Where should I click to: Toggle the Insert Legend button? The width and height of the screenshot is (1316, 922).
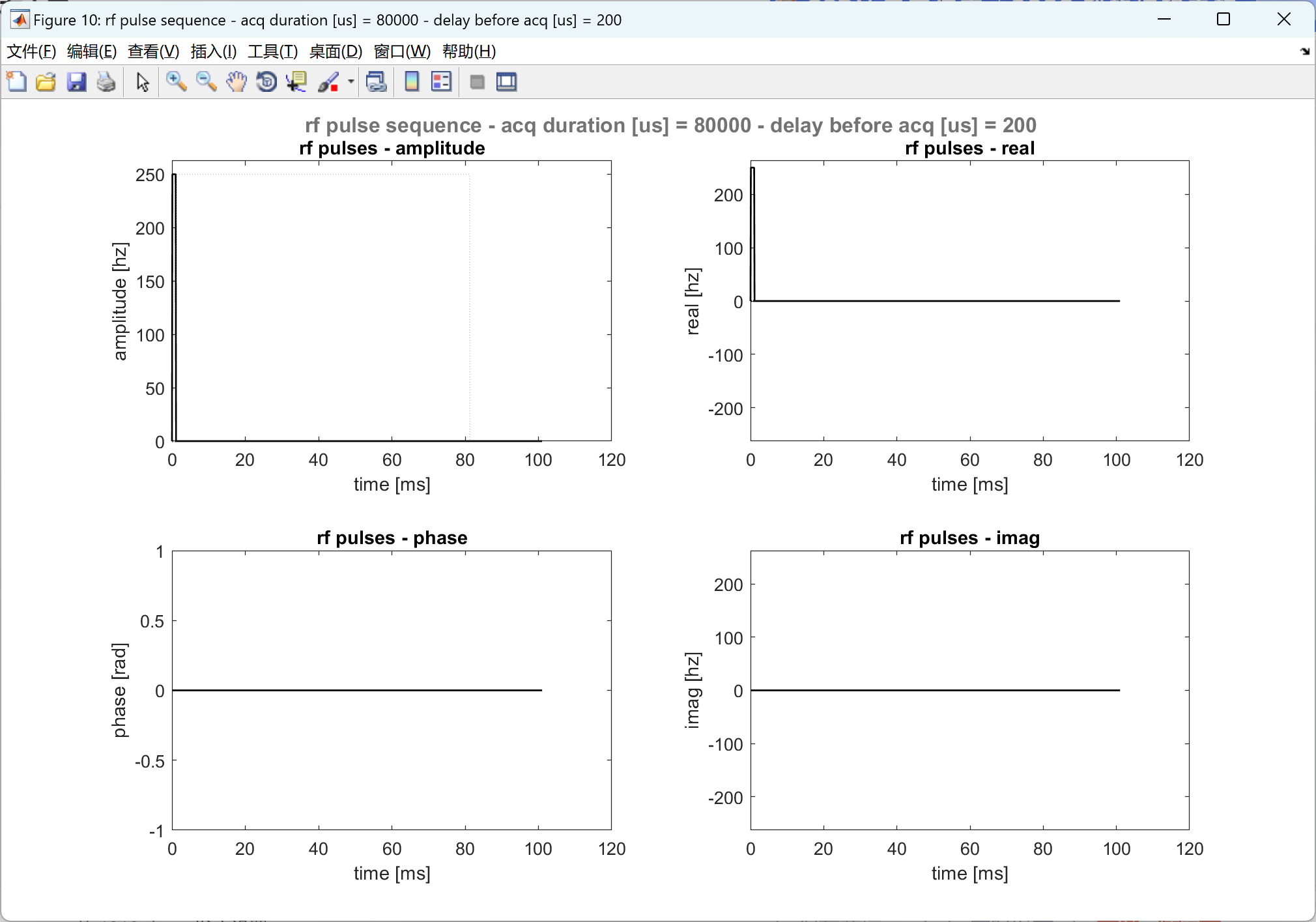(441, 82)
